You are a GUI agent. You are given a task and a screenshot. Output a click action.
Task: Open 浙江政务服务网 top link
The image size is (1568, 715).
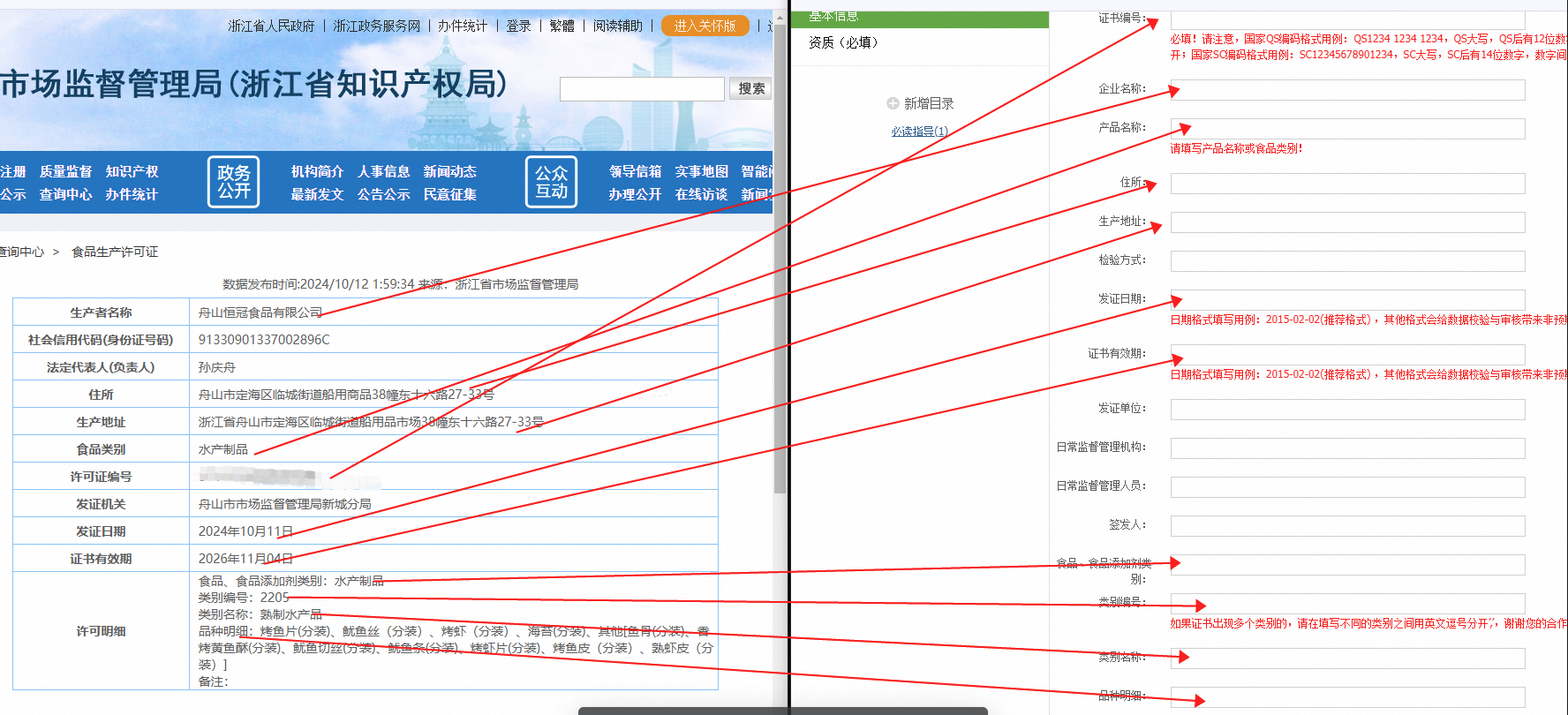pos(377,26)
